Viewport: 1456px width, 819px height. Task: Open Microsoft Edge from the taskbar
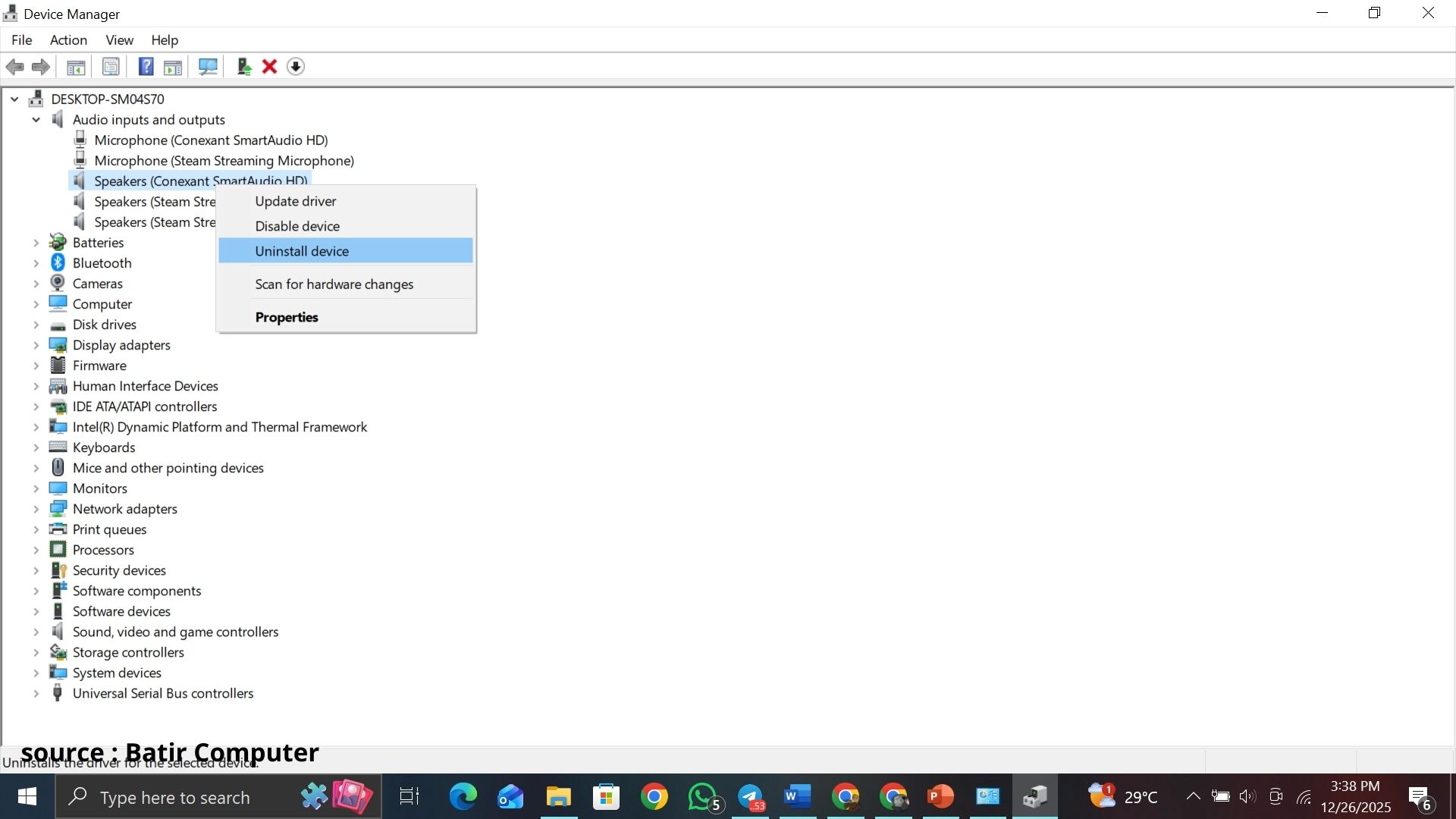[463, 796]
